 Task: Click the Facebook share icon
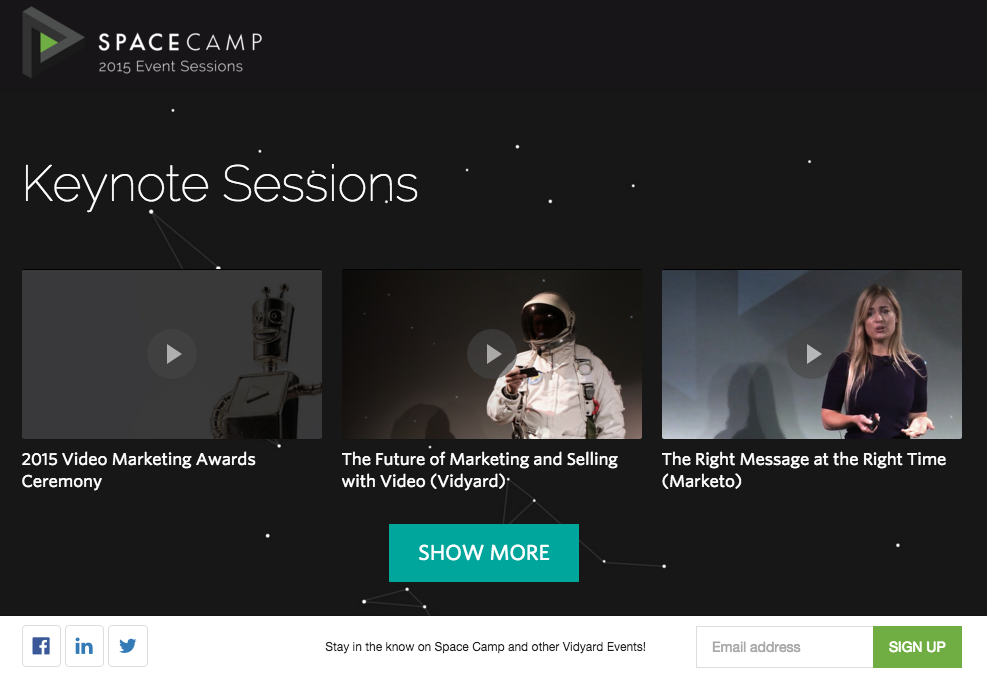[x=41, y=645]
